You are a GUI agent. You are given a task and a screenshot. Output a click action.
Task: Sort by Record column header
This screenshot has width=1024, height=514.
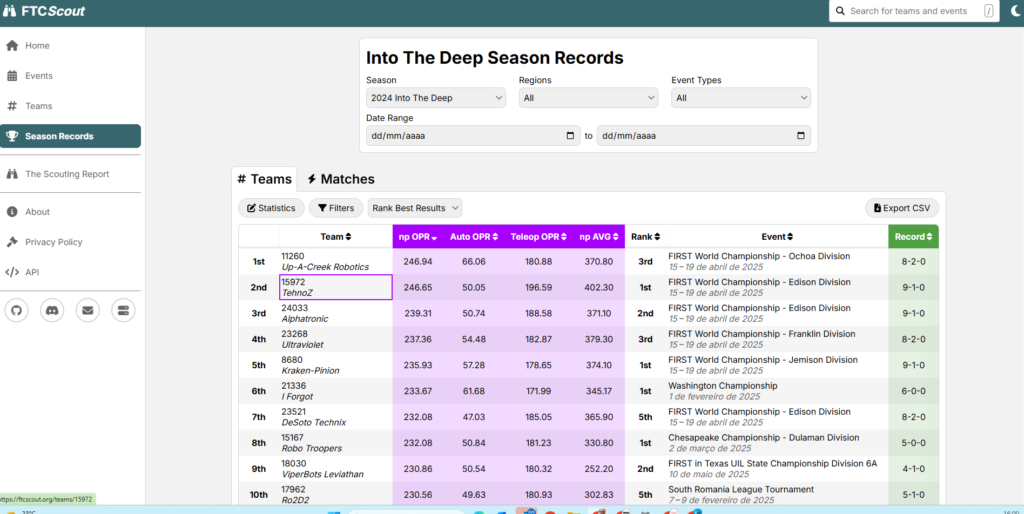(x=913, y=236)
